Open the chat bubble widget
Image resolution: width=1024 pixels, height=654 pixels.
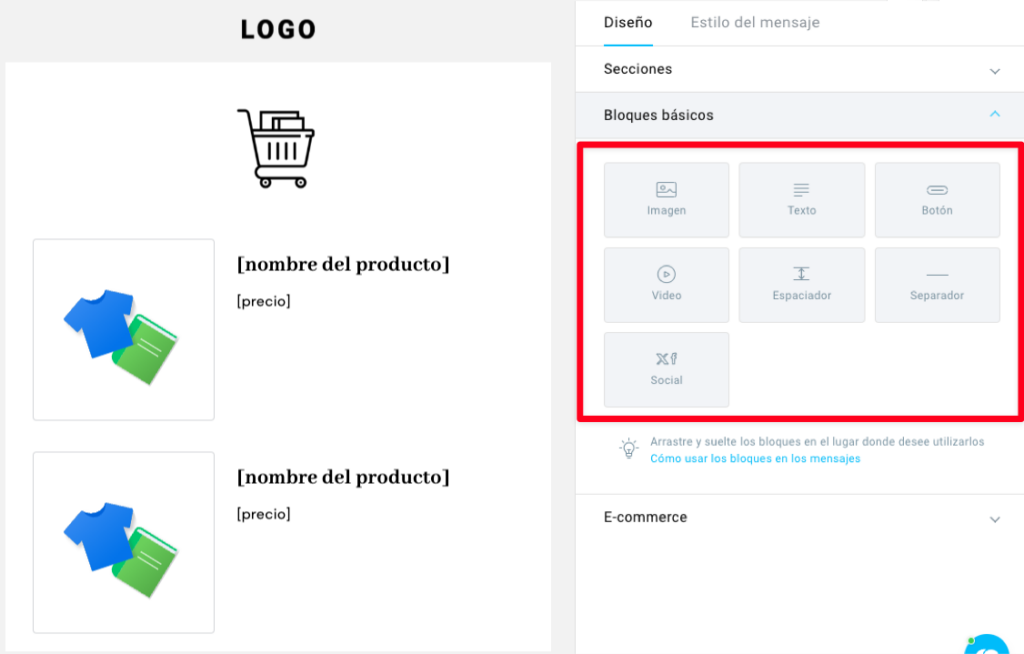point(987,645)
